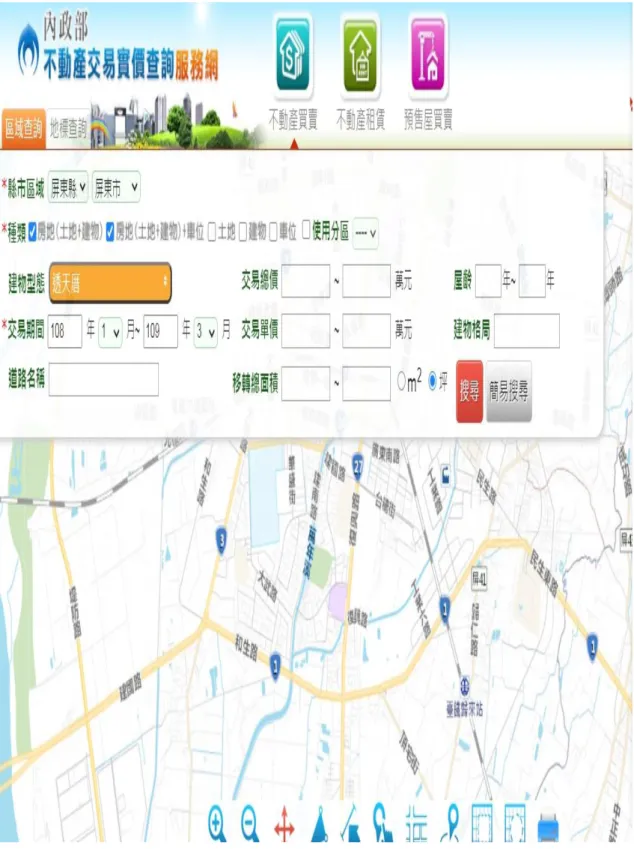Click the blue printer icon
Screen dimensions: 634x849
coord(548,828)
